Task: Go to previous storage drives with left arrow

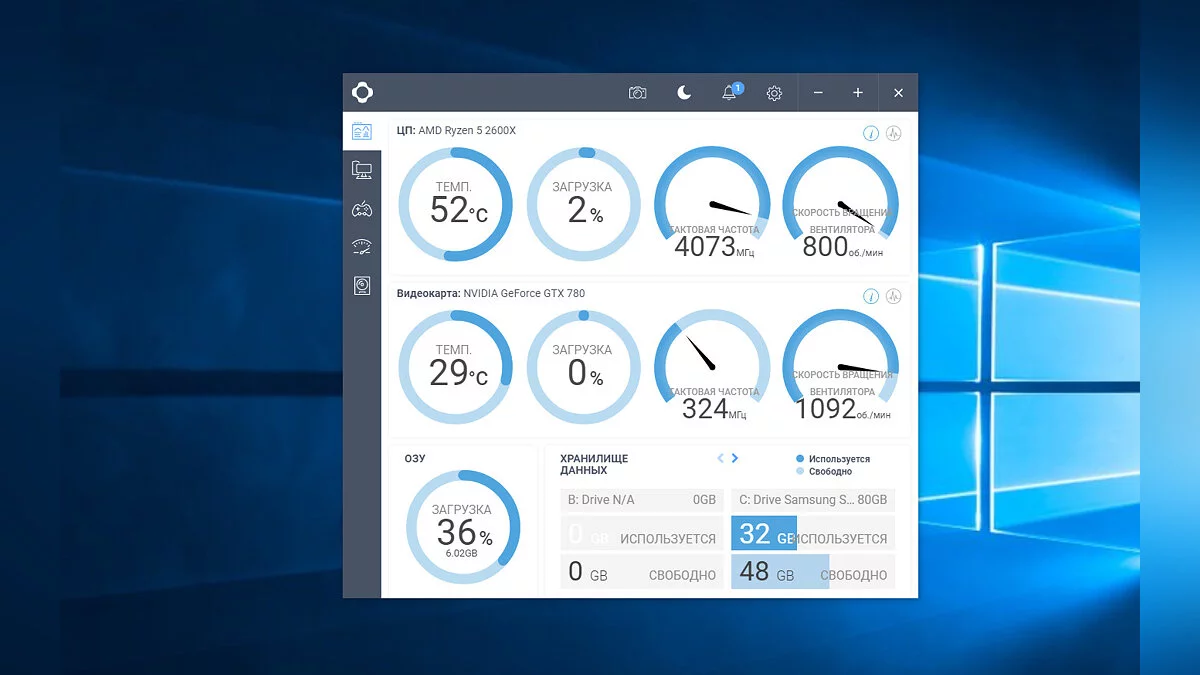Action: (720, 458)
